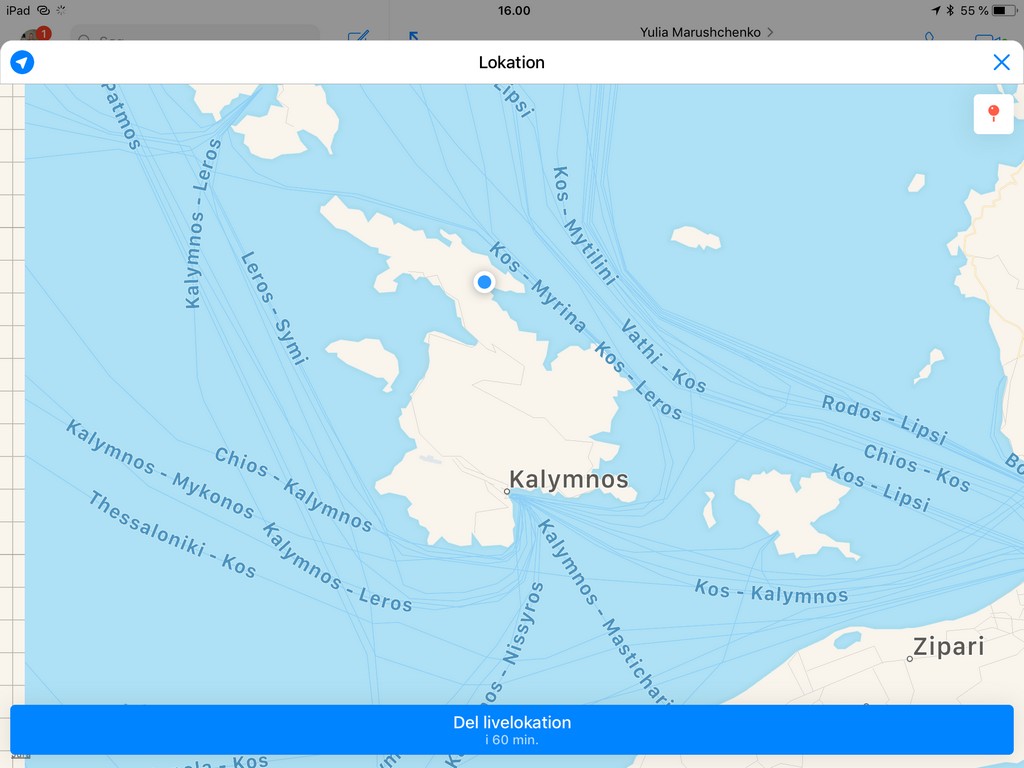Viewport: 1024px width, 768px height.
Task: Tap the blue current position dot
Action: [484, 281]
